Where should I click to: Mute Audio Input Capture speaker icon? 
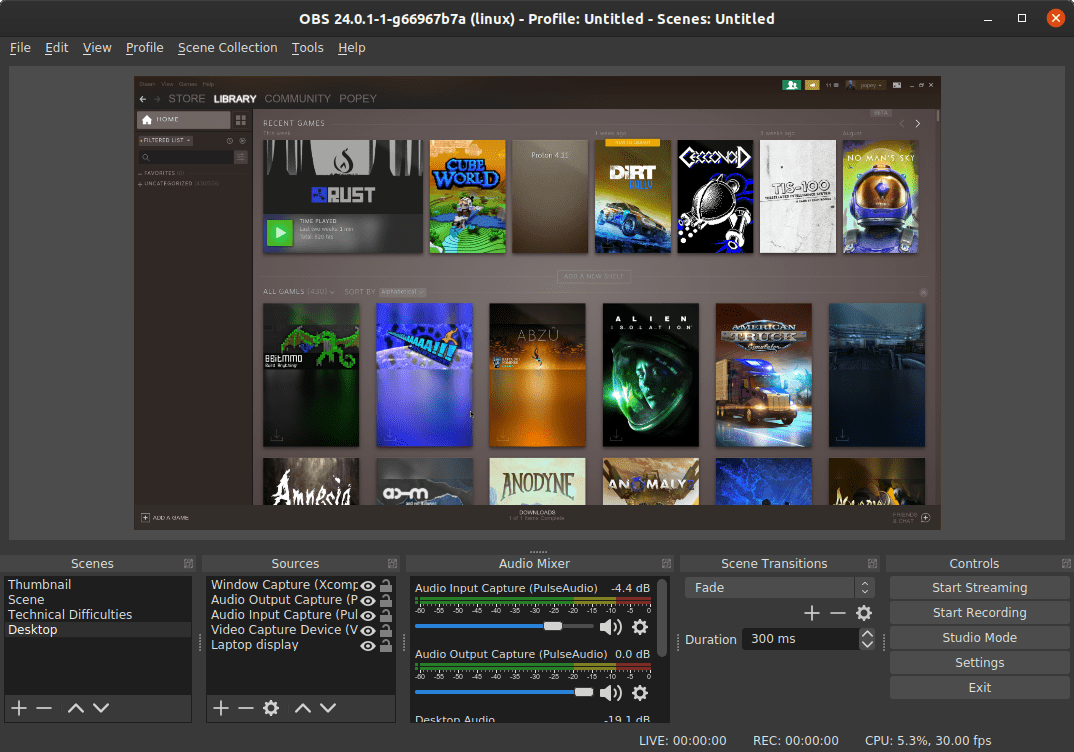click(x=610, y=627)
